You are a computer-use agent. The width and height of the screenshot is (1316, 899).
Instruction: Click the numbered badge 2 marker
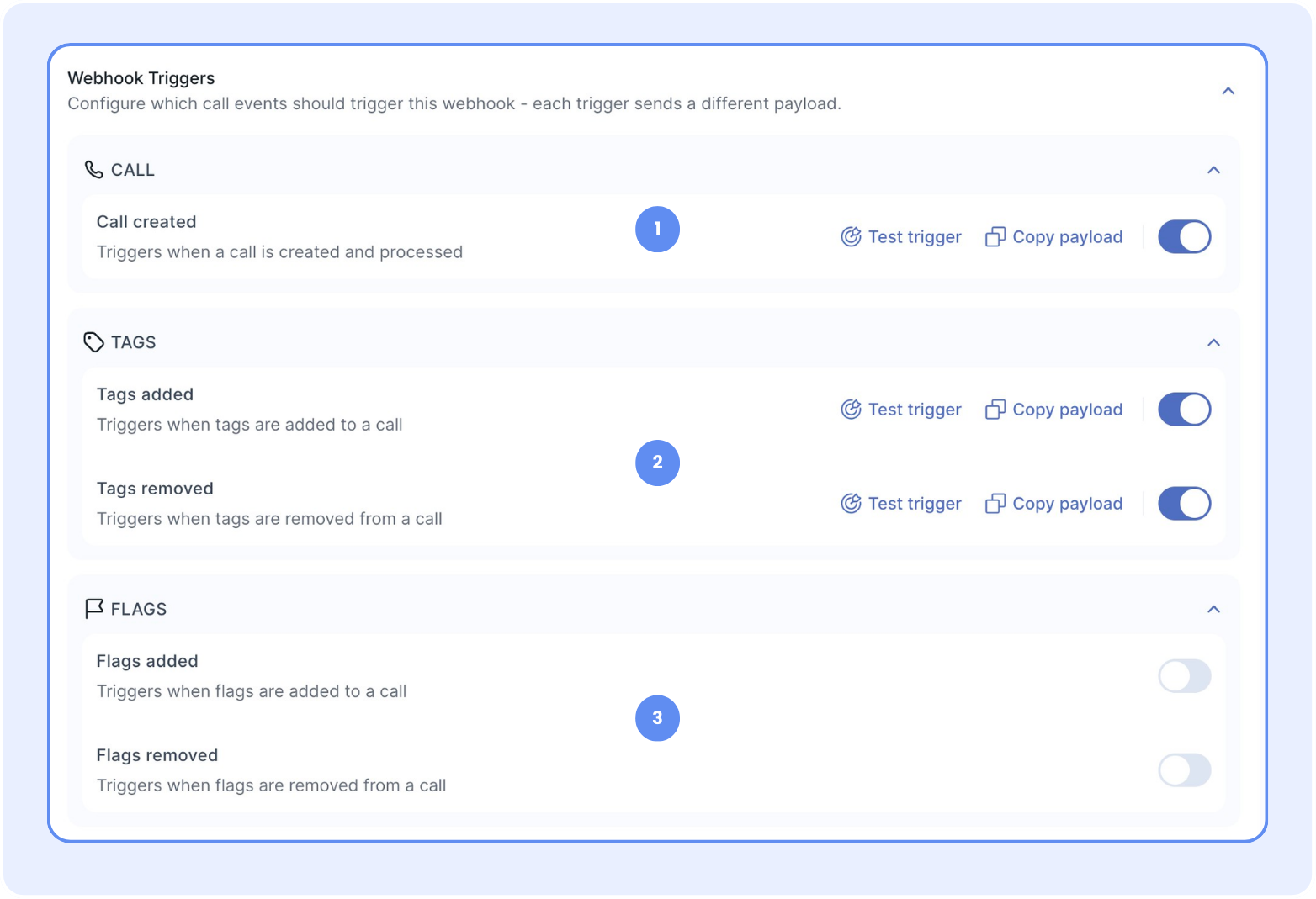pyautogui.click(x=657, y=463)
